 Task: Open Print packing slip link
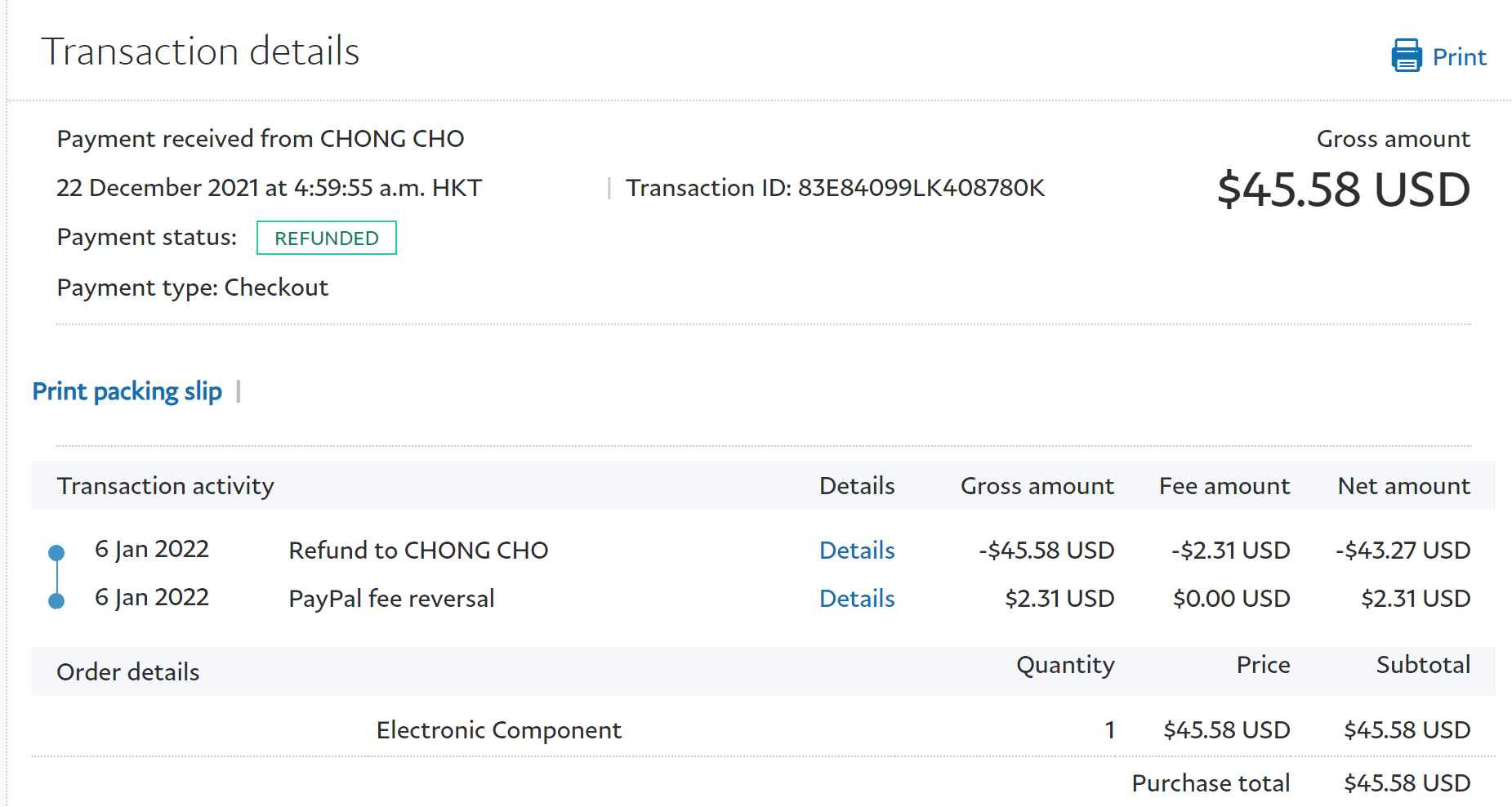point(127,391)
